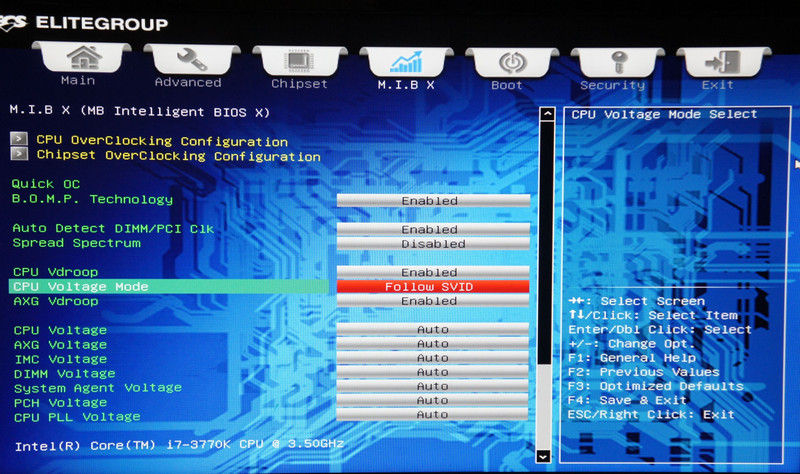Screen dimensions: 800x474
Task: Open the CPU PLL Voltage Auto option
Action: (432, 415)
